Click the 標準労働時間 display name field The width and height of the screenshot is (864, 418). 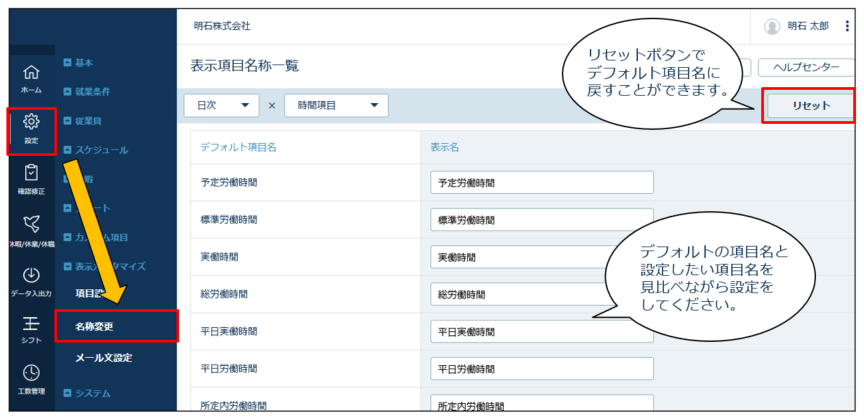click(x=542, y=220)
